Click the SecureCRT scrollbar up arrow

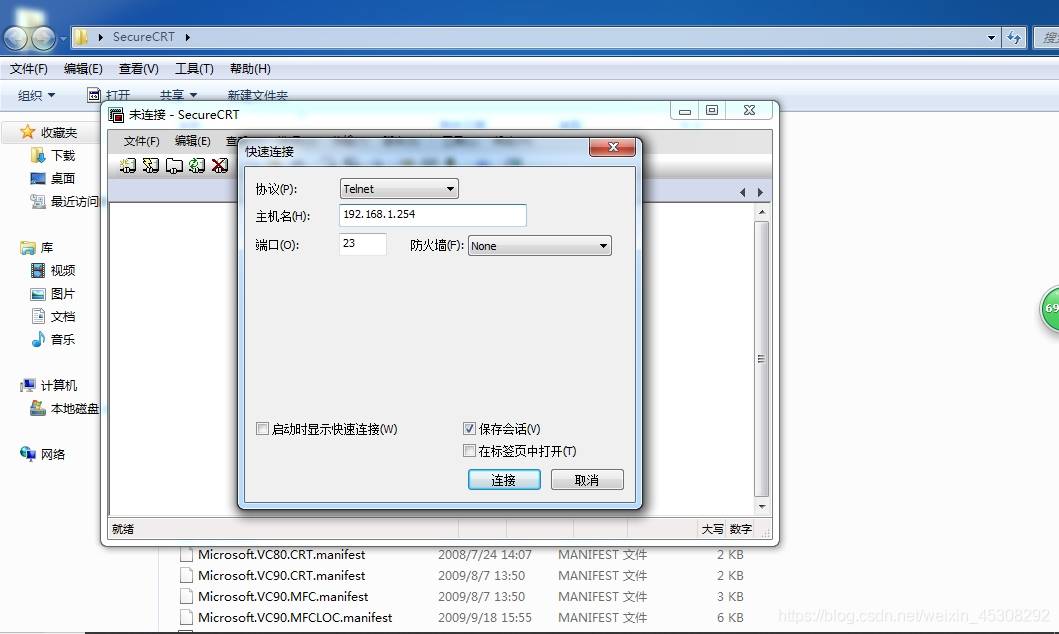[x=761, y=212]
